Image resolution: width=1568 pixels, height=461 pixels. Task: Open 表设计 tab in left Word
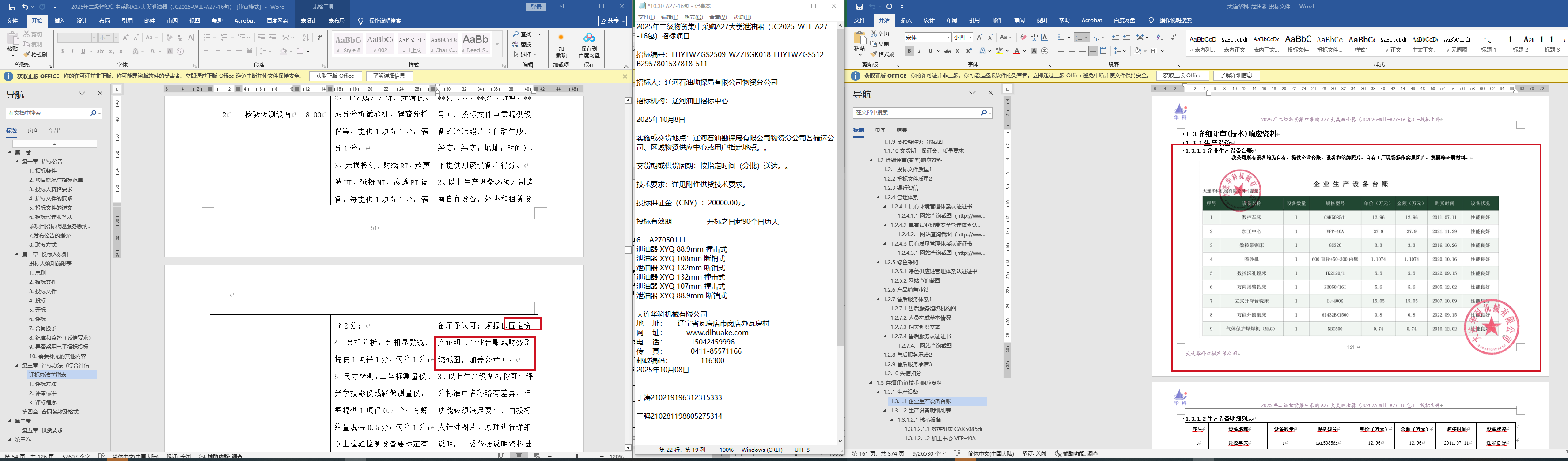[309, 21]
